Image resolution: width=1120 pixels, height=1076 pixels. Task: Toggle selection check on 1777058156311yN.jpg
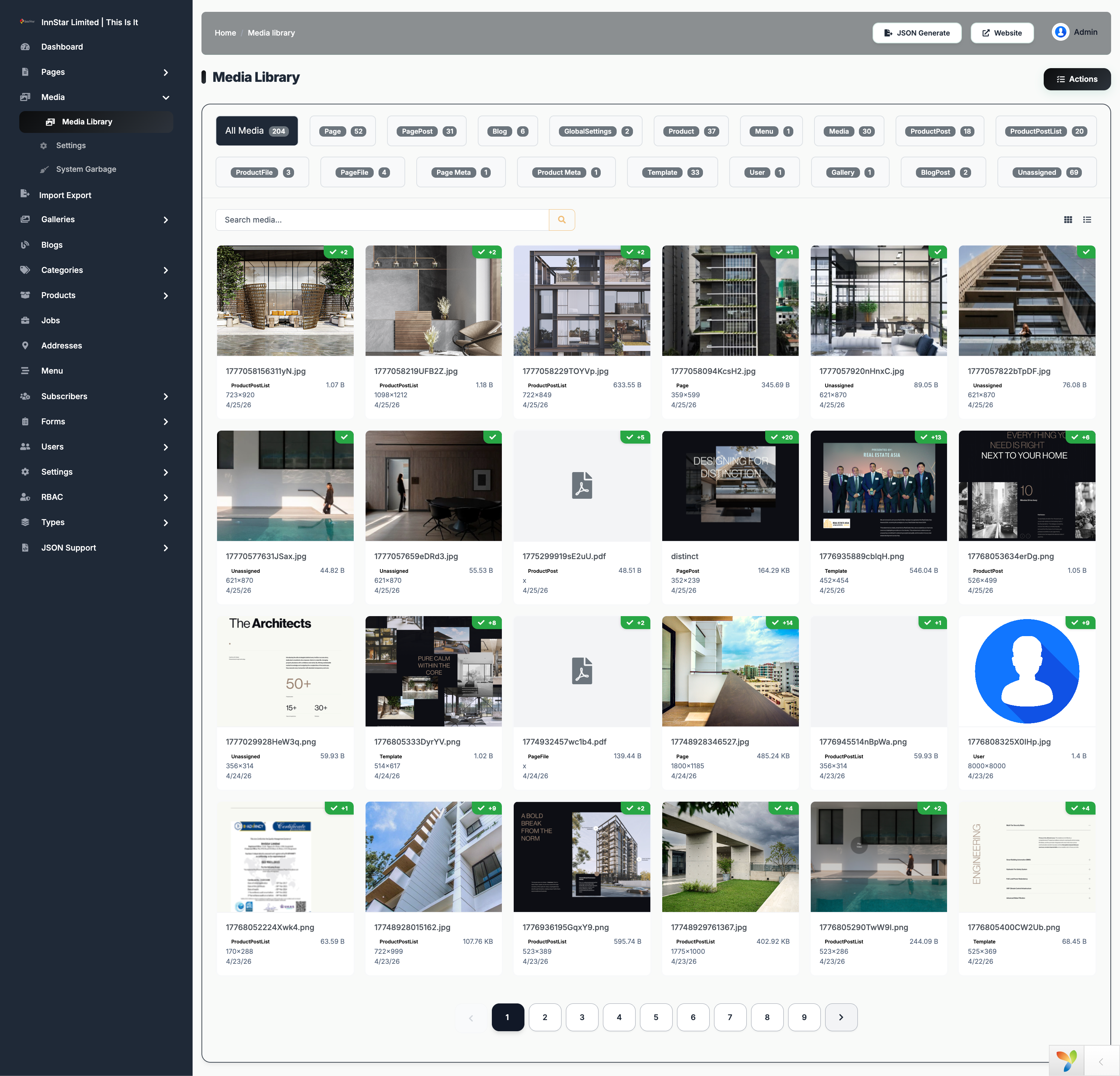tap(338, 252)
